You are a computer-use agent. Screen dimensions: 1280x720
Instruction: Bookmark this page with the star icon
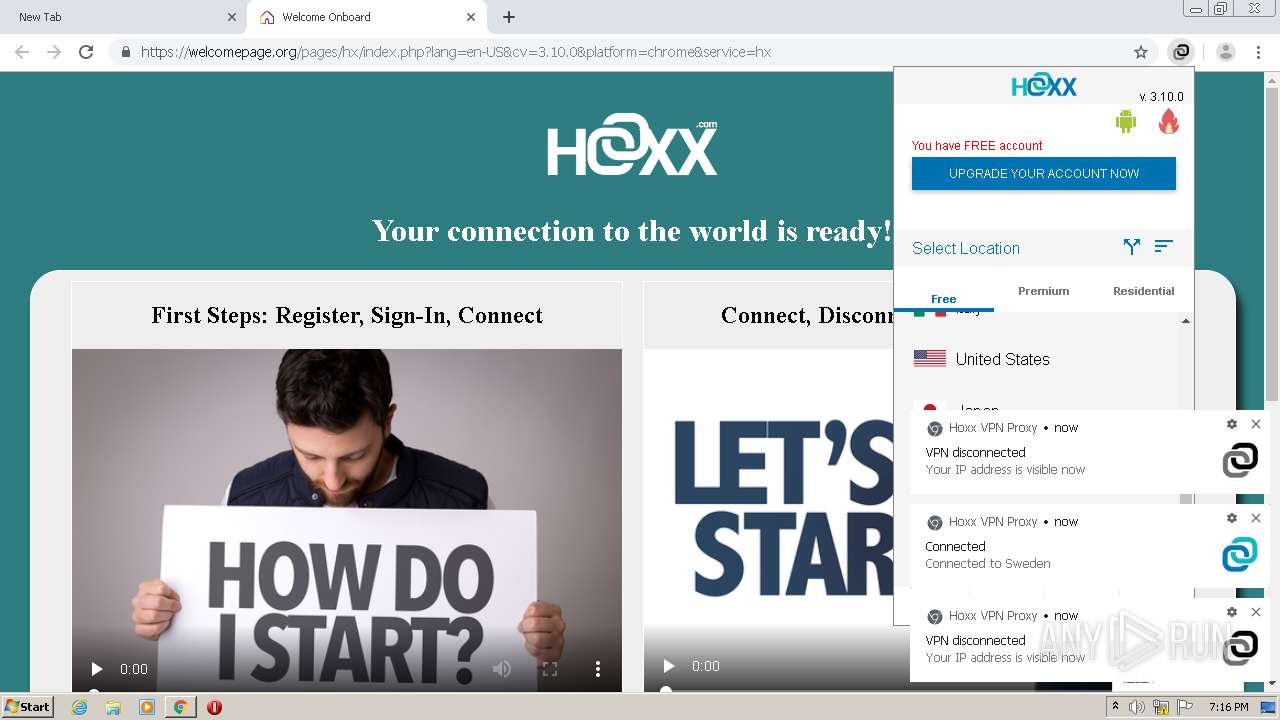(x=1141, y=52)
